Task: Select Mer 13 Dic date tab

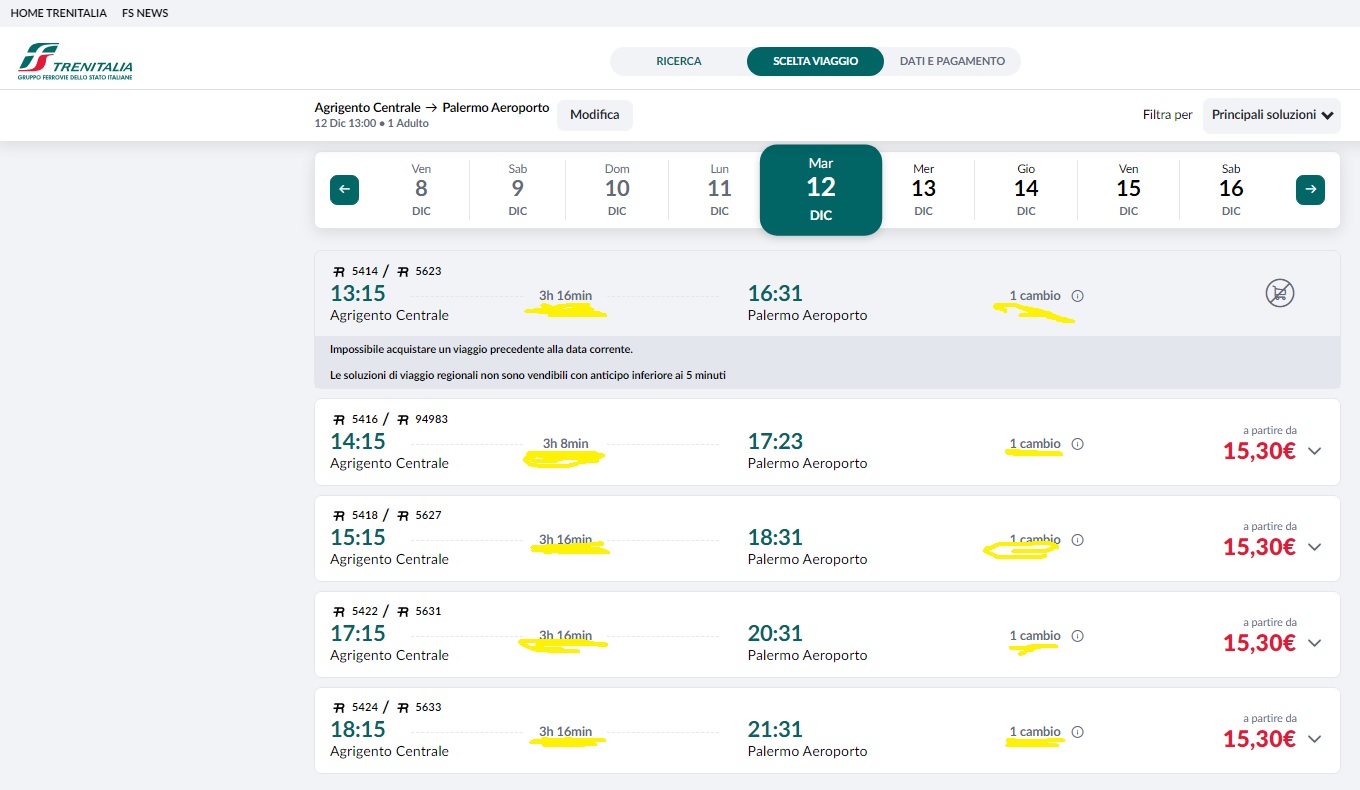Action: pos(924,189)
